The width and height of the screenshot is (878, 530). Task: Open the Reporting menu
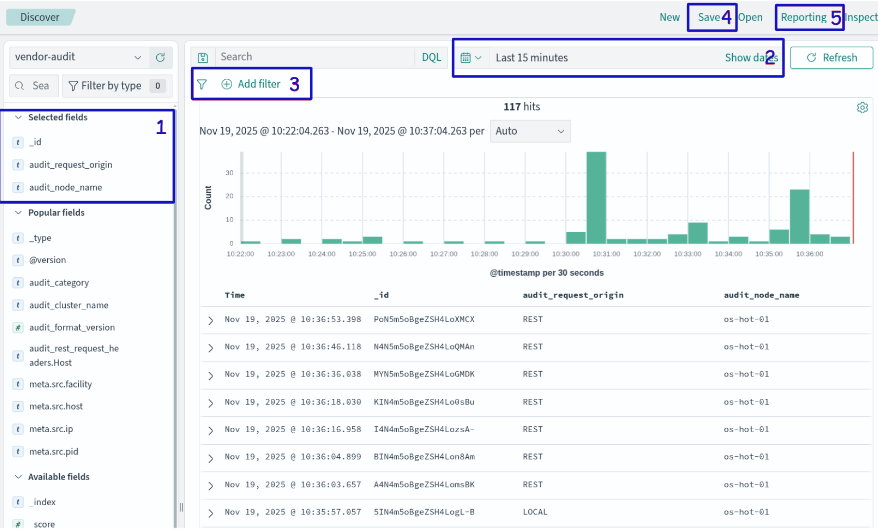(x=803, y=18)
